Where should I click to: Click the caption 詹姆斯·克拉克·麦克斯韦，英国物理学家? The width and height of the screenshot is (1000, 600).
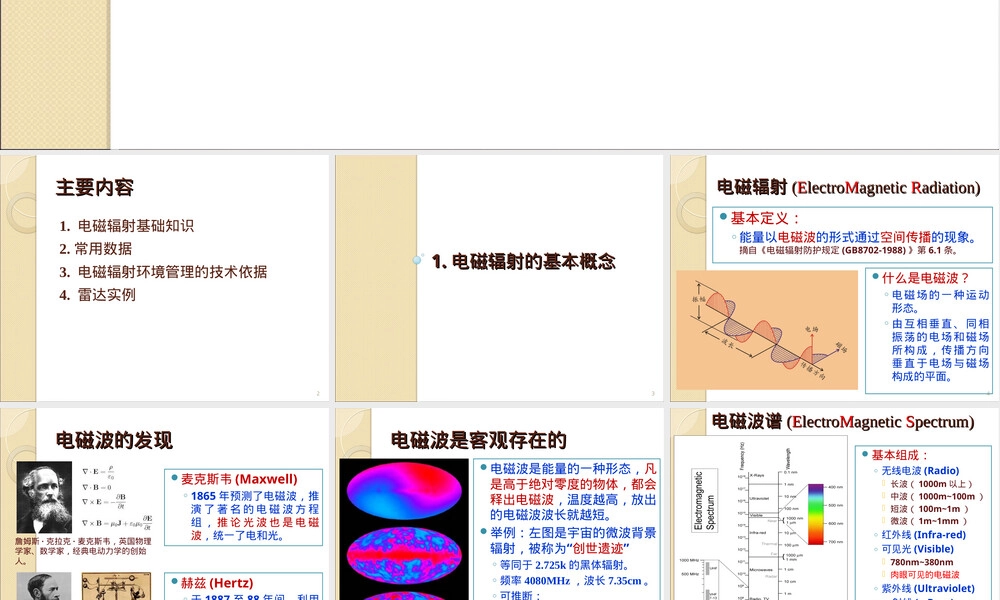83,545
